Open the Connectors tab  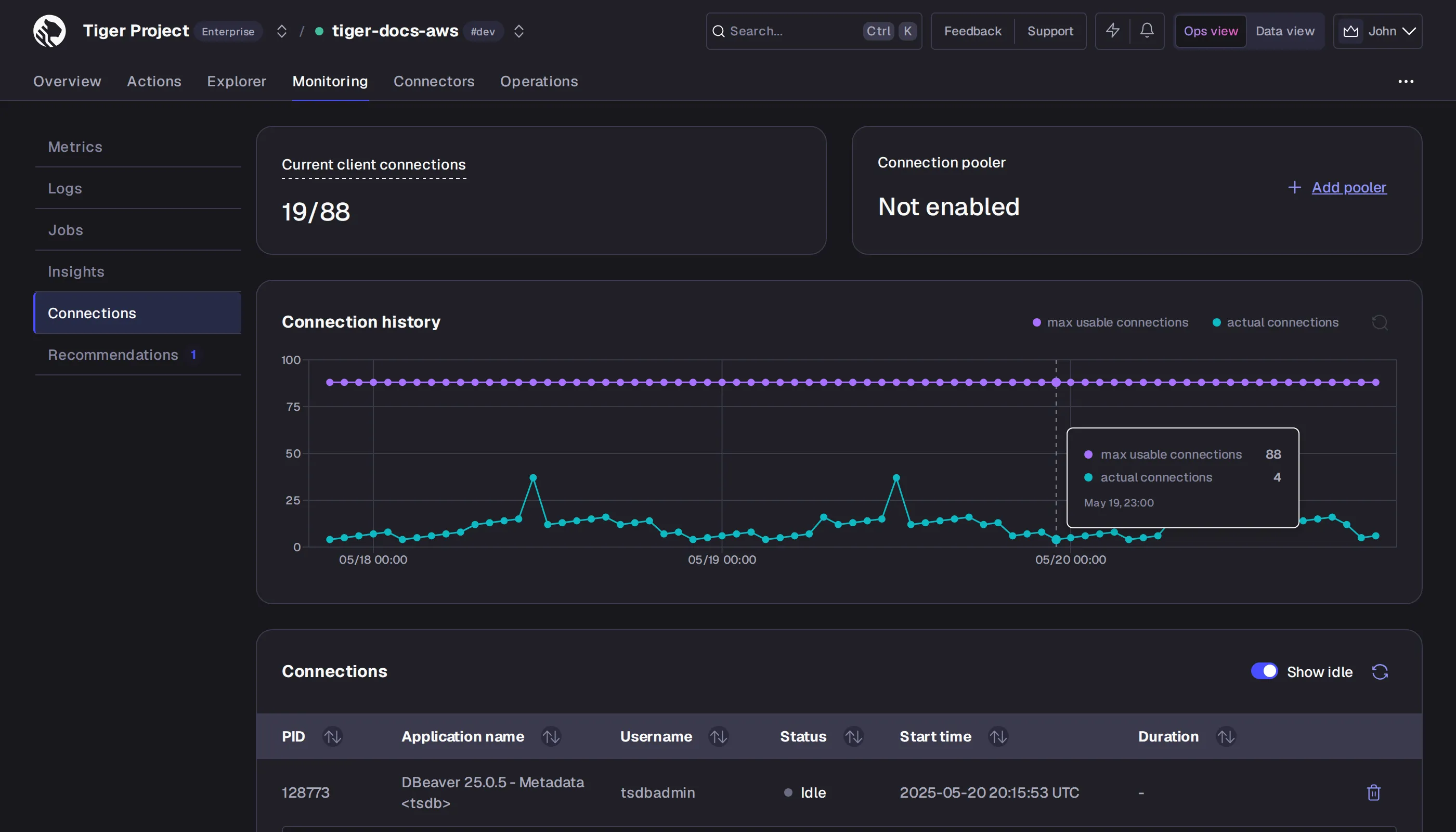[x=434, y=81]
